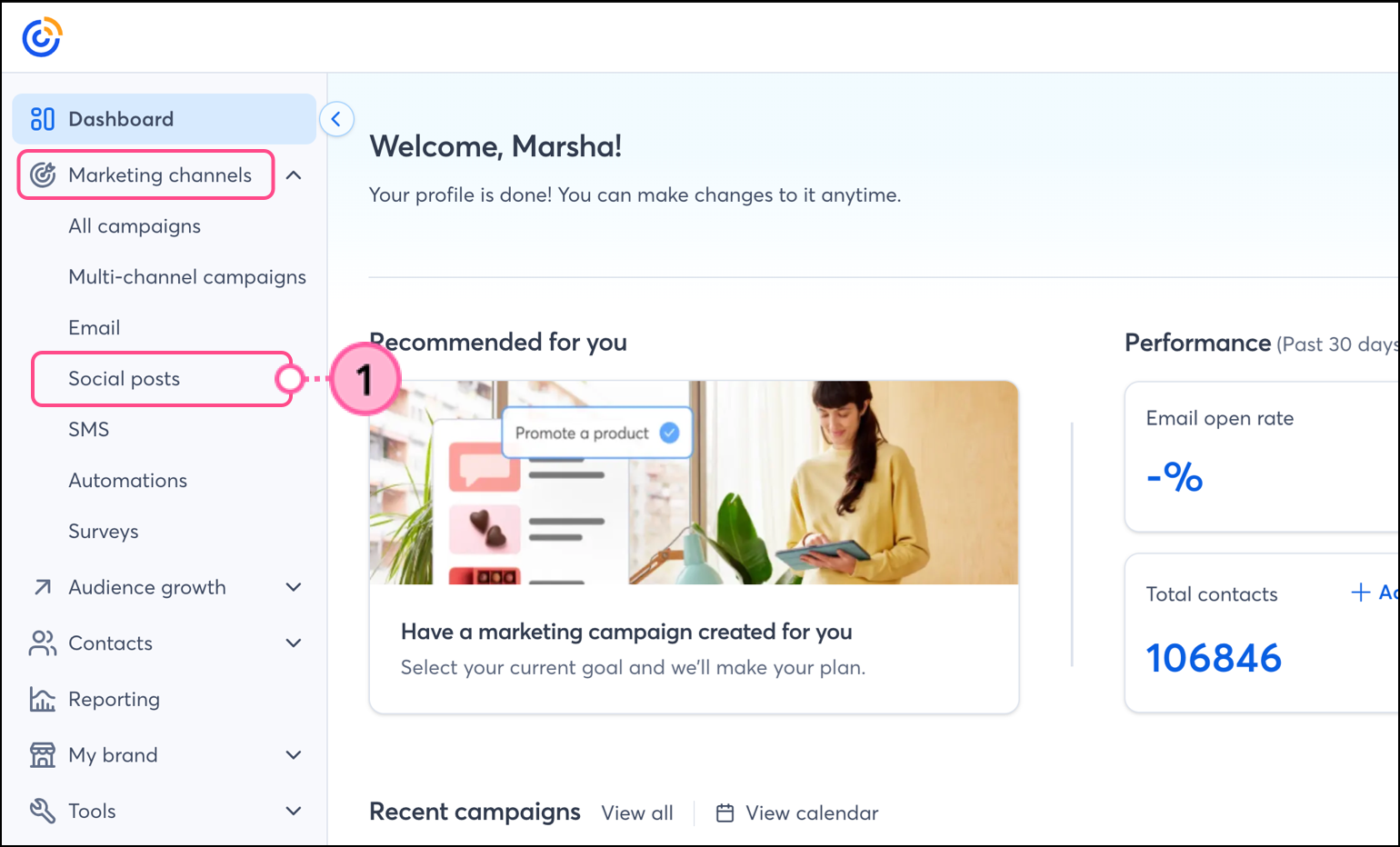Screen dimensions: 1400x847
Task: Expand the Contacts menu chevron
Action: 294,643
